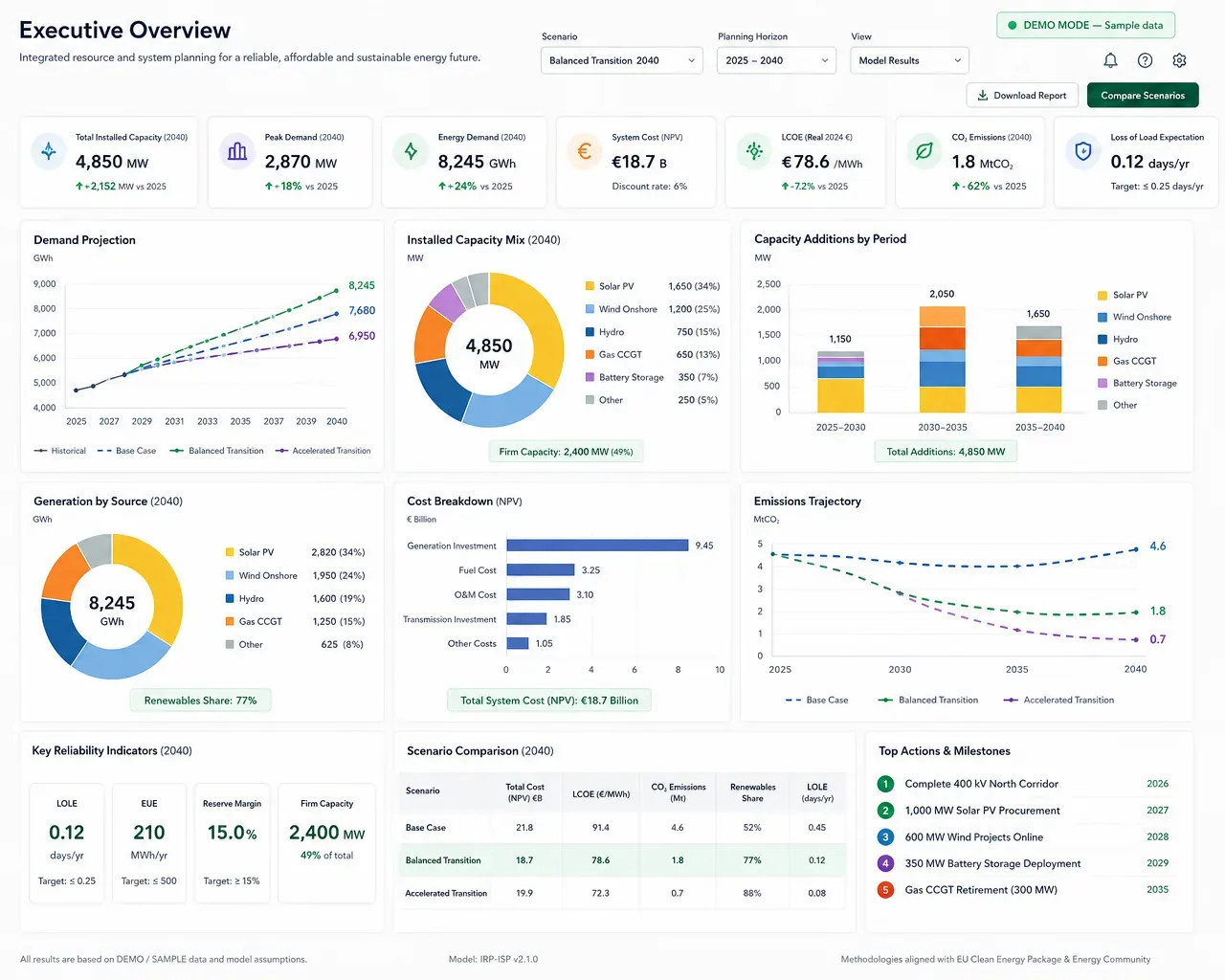Click Gas CCGT swatch in Generation by Source
Viewport: 1225px width, 980px height.
tap(230, 621)
